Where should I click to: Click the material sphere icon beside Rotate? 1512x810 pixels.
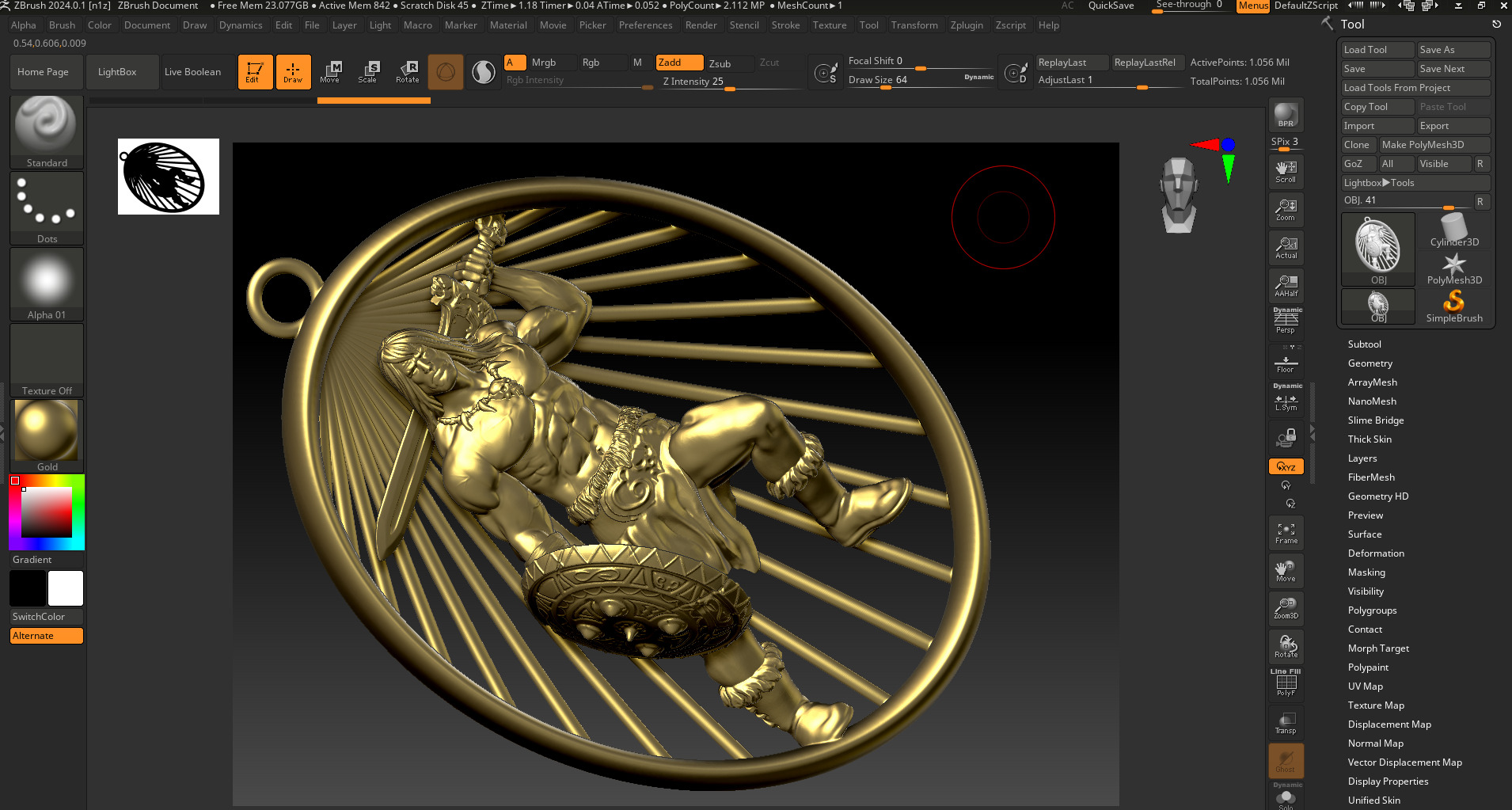click(x=446, y=72)
